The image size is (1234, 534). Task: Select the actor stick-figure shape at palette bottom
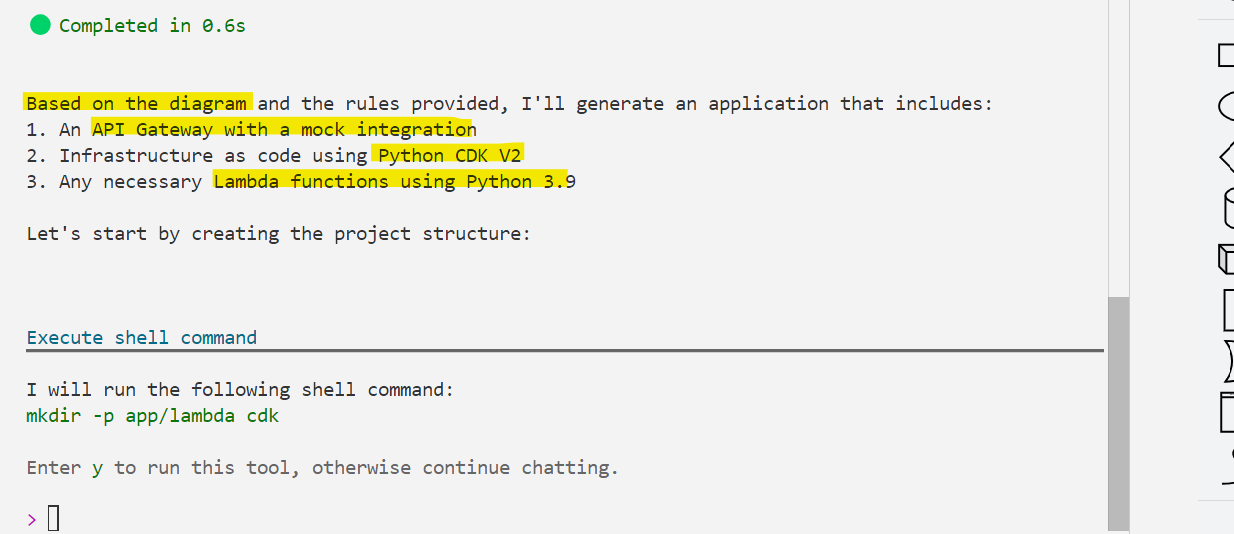pos(1229,456)
